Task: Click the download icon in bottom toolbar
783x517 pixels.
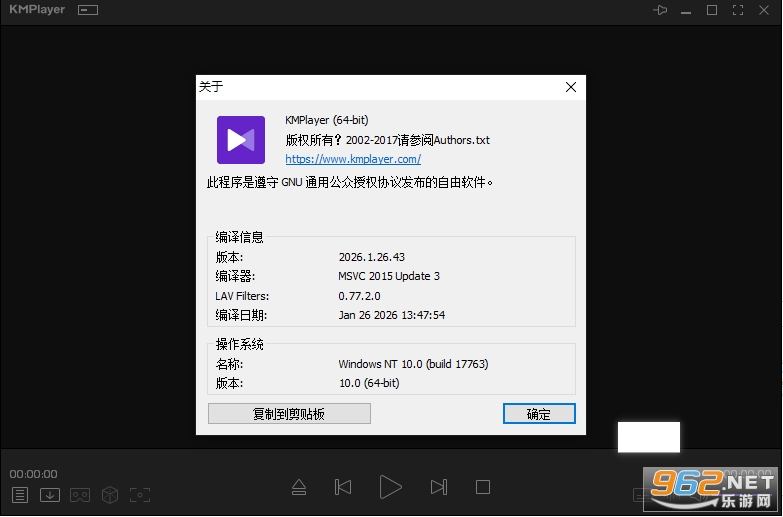Action: [x=50, y=495]
